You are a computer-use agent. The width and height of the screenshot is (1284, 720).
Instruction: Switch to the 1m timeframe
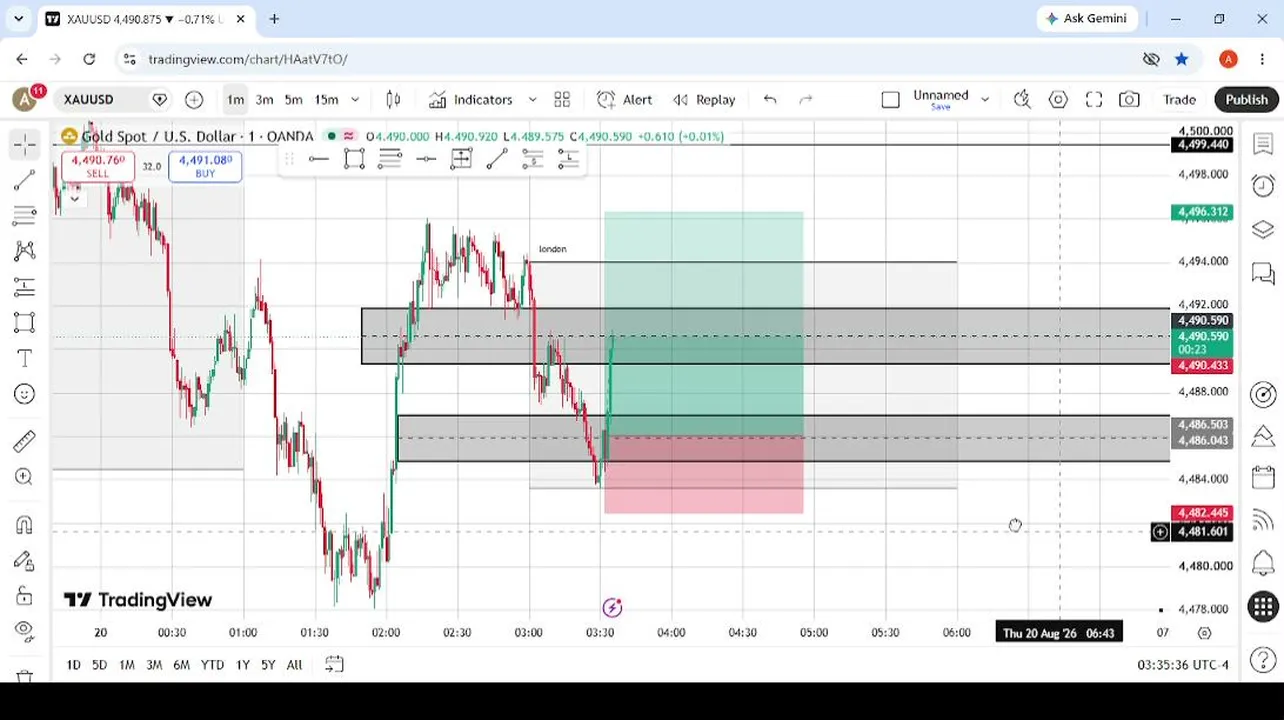[235, 99]
